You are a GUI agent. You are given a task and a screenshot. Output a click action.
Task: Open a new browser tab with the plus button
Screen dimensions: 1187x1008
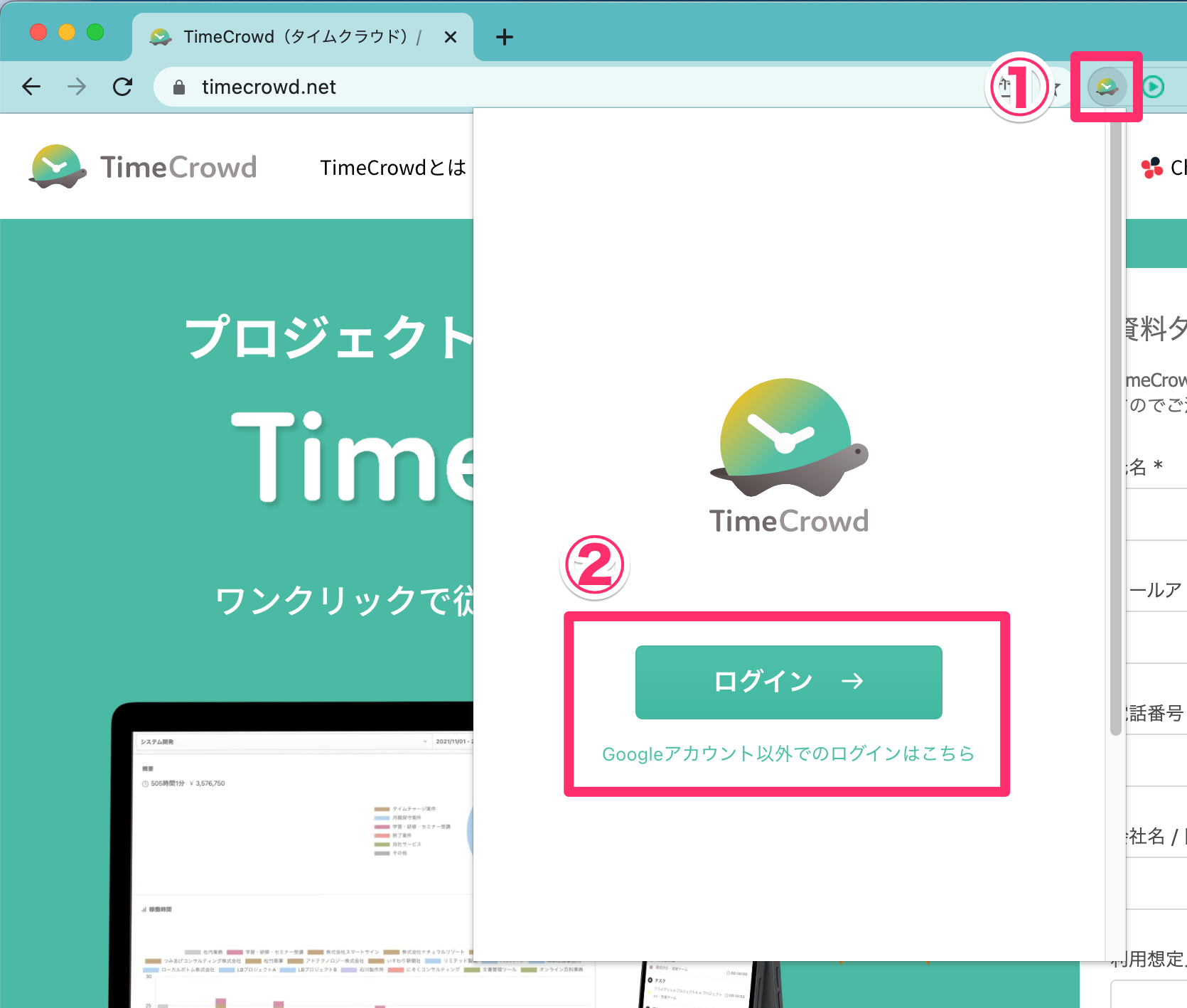pyautogui.click(x=504, y=37)
